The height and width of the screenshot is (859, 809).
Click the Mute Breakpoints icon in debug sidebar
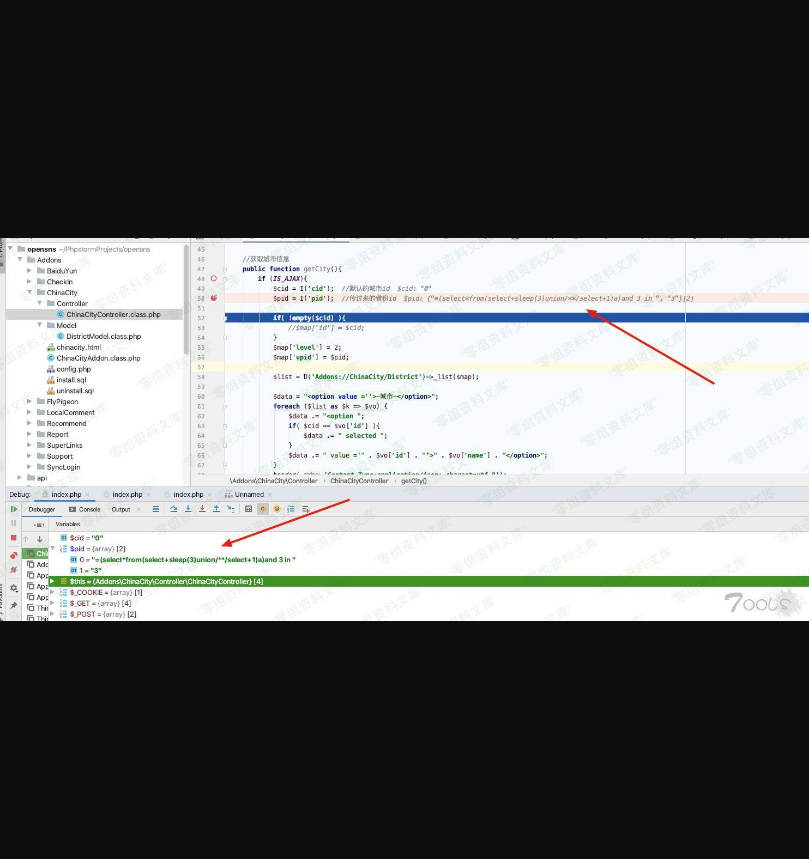click(14, 570)
